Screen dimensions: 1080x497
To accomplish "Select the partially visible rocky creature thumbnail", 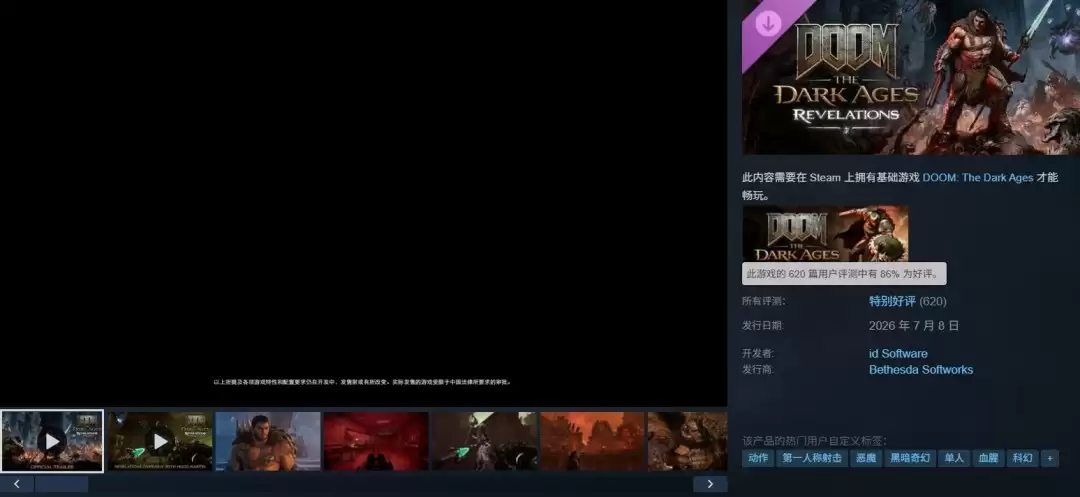I will tap(687, 441).
